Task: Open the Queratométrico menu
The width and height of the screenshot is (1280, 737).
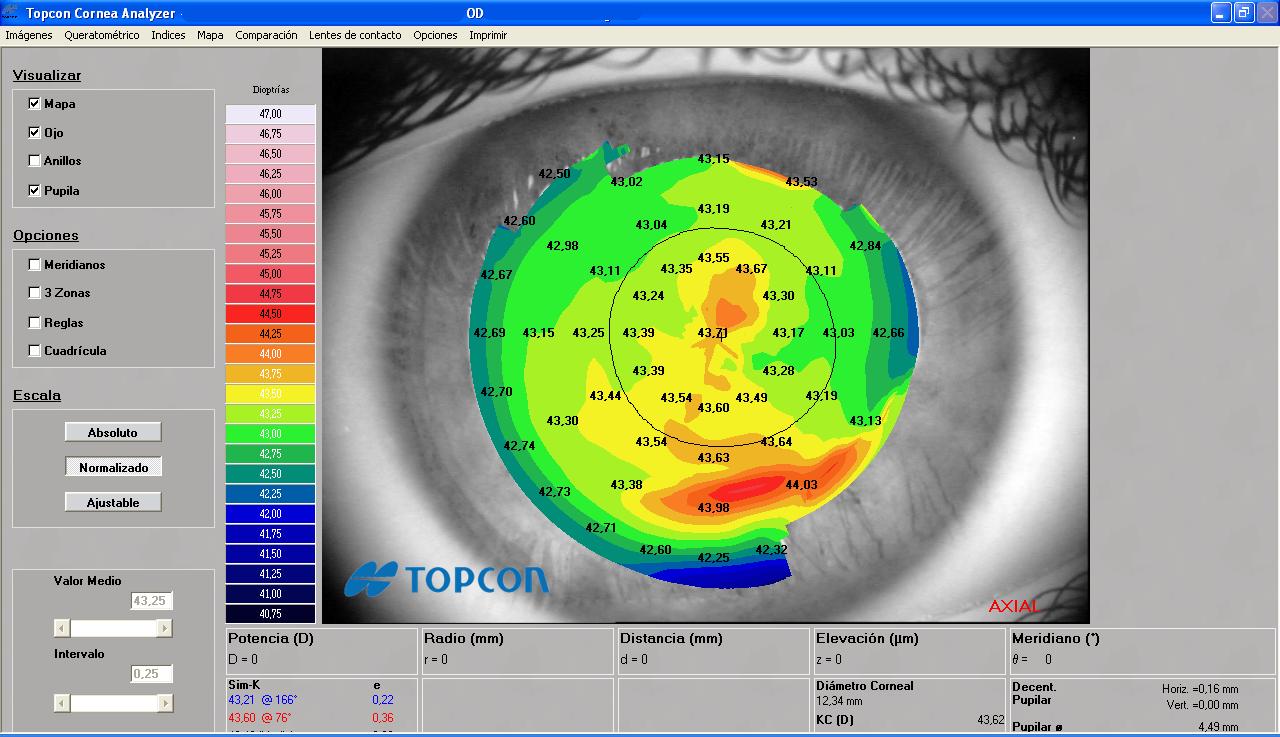Action: 102,35
